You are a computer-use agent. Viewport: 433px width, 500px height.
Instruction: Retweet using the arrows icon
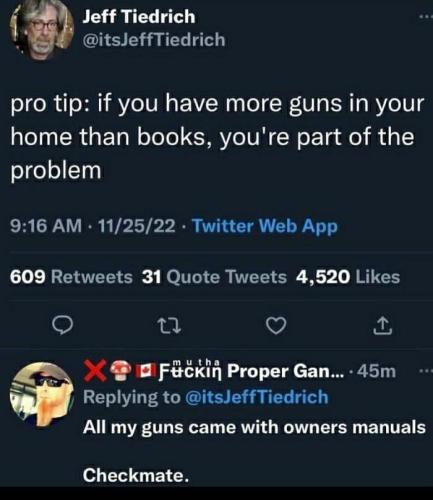click(x=169, y=325)
